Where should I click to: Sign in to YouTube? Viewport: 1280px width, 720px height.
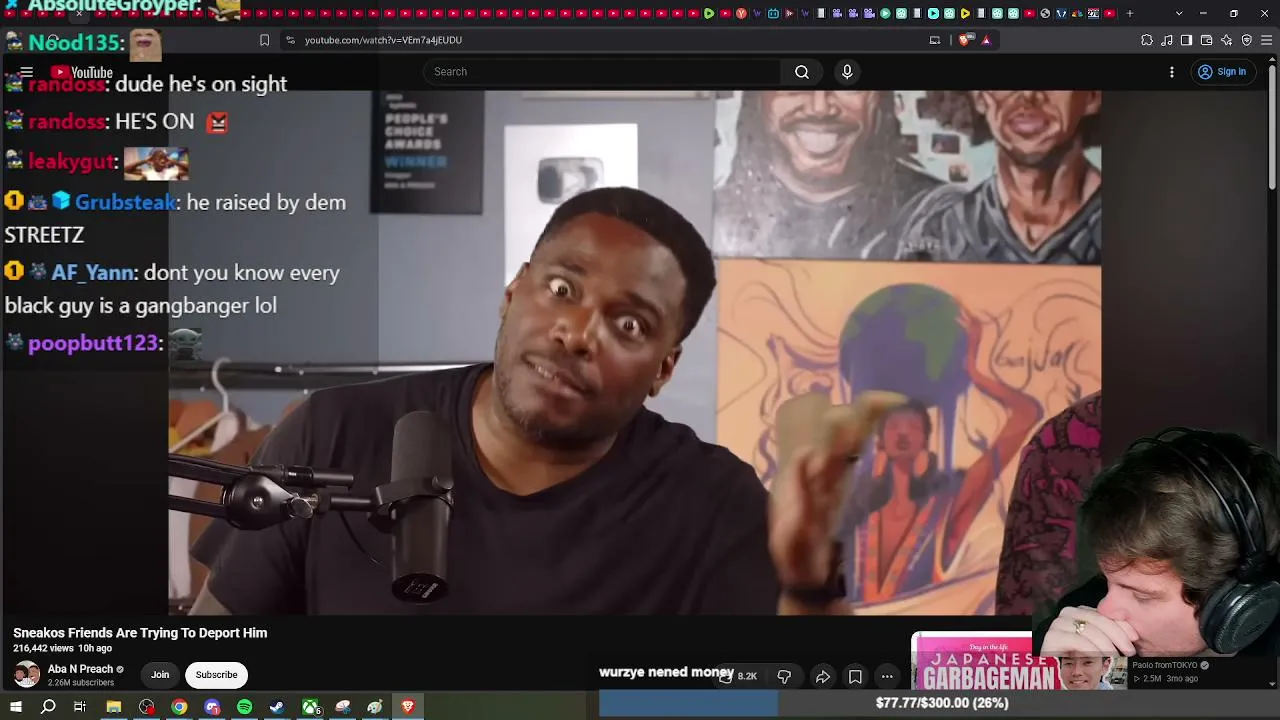pos(1222,72)
